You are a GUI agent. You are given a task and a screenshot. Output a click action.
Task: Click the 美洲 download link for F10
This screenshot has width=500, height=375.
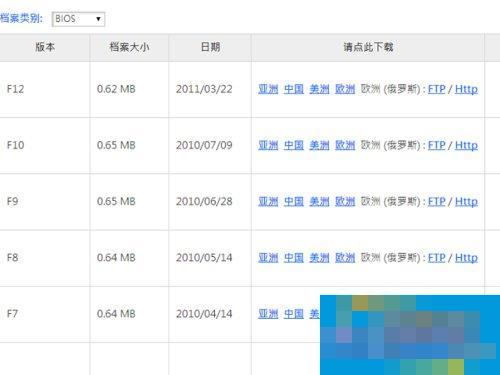[x=319, y=145]
